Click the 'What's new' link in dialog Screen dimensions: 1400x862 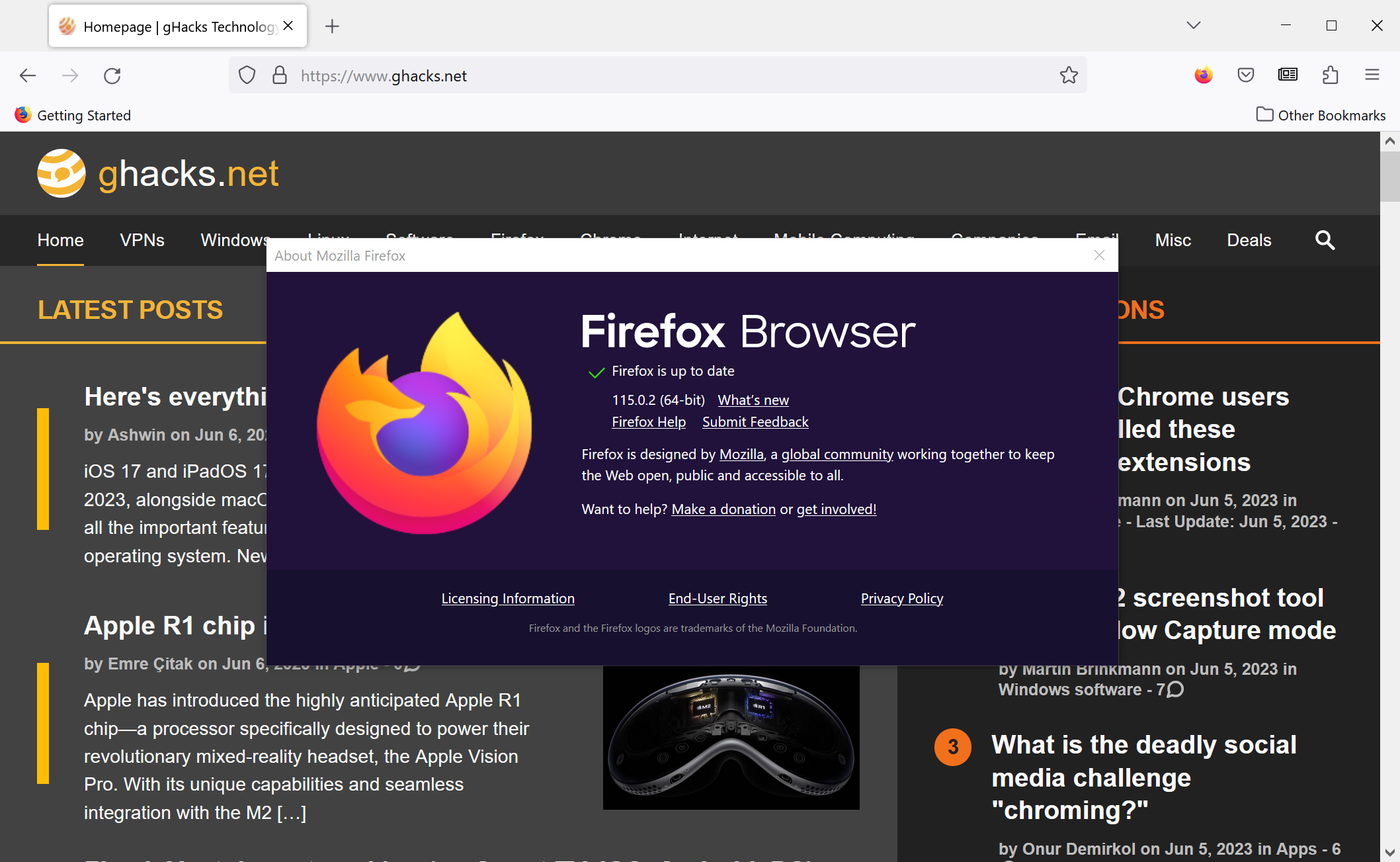click(753, 399)
